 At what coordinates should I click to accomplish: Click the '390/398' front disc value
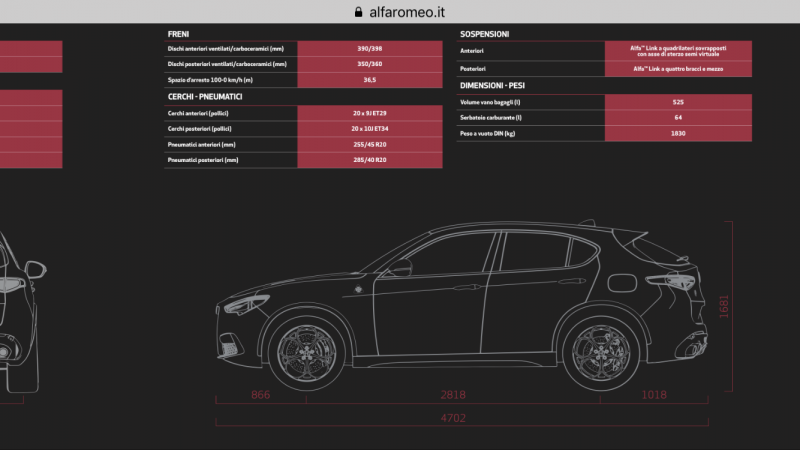369,49
